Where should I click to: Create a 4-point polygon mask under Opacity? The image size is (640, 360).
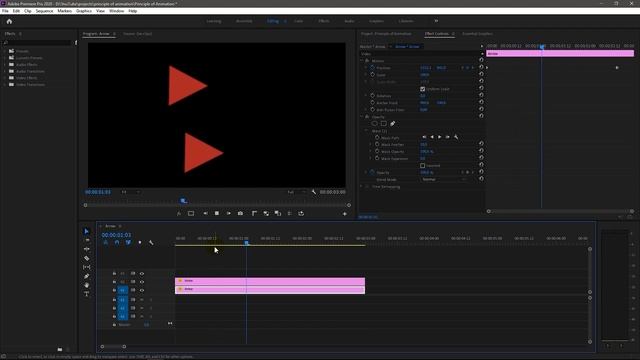pos(384,124)
